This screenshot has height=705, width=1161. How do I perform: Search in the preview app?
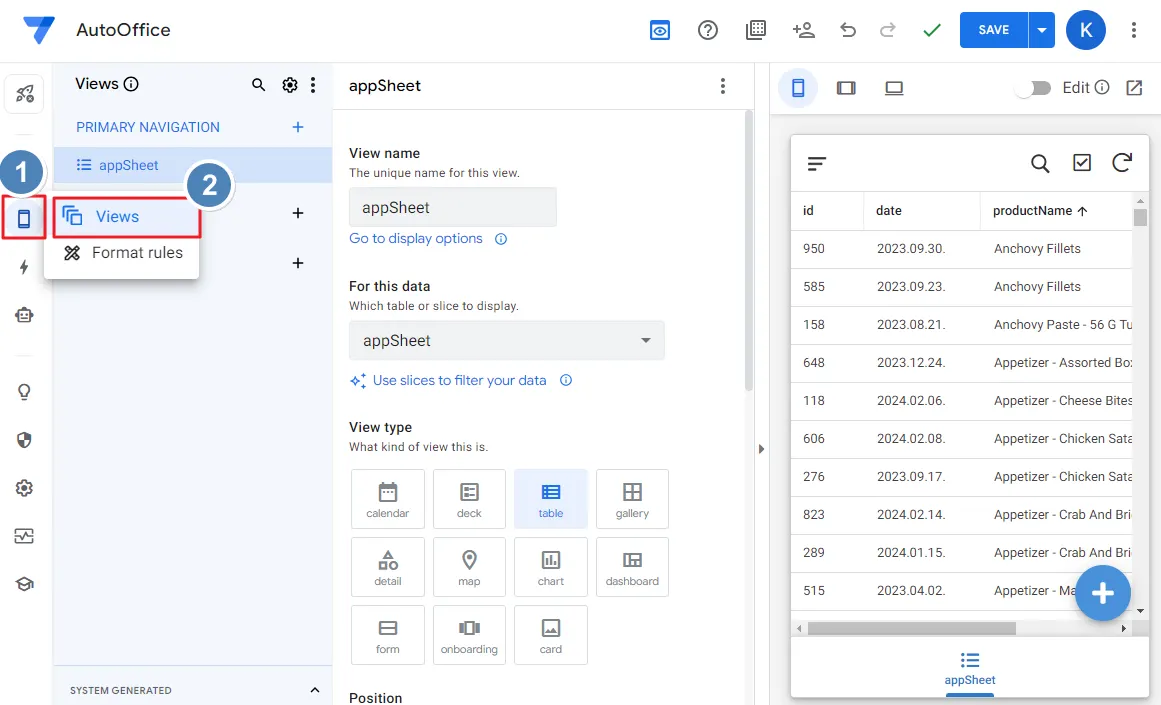pyautogui.click(x=1040, y=163)
